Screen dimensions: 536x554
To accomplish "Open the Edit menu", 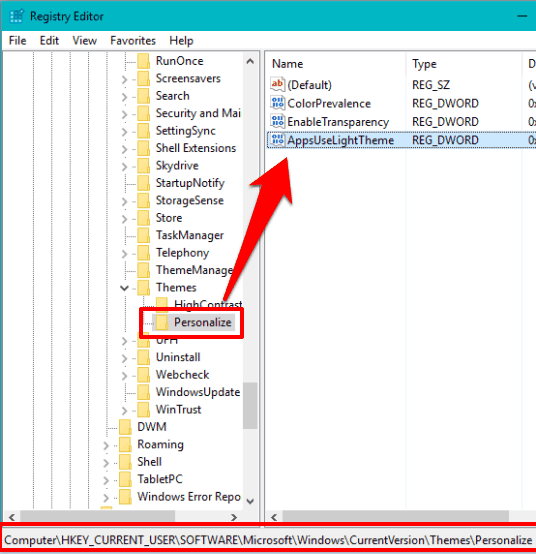I will point(49,41).
